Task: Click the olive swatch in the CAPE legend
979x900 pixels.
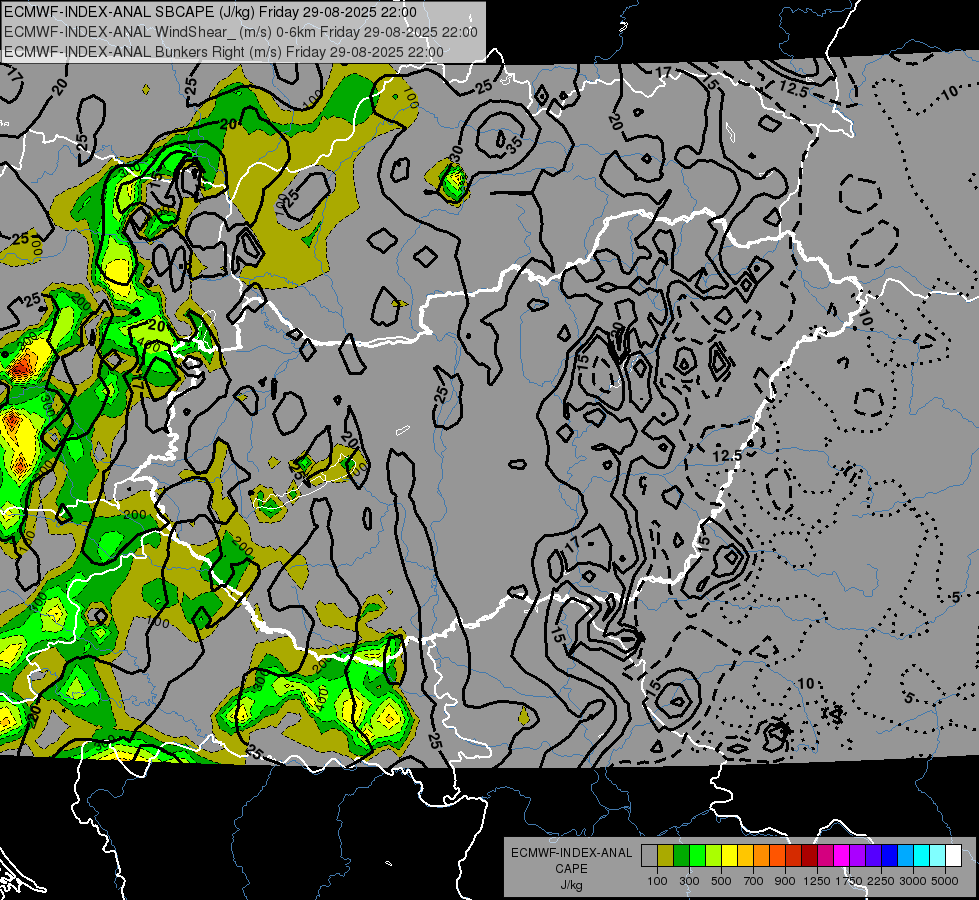Action: click(x=666, y=856)
